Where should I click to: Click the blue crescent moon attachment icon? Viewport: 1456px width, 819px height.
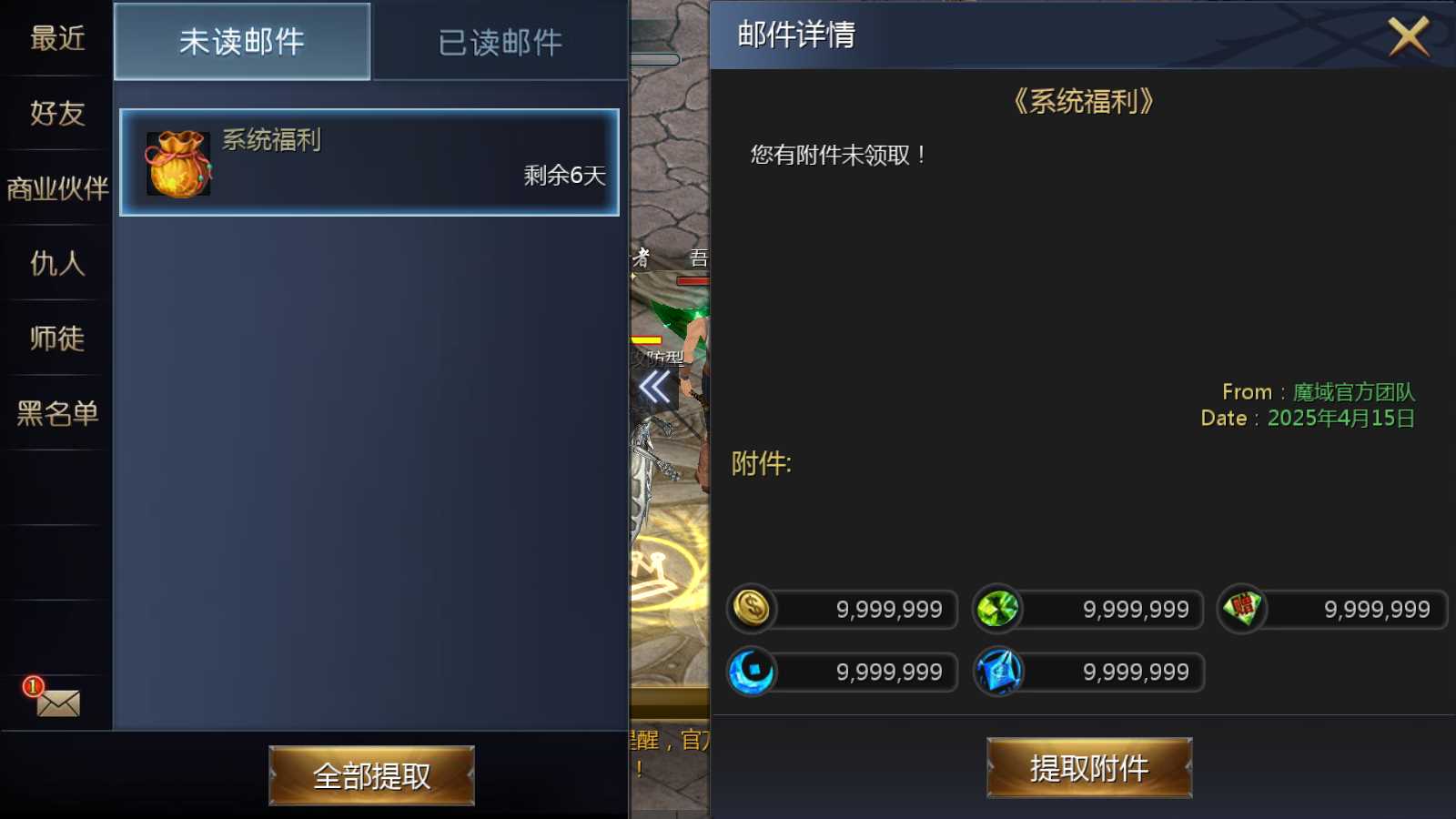coord(752,672)
